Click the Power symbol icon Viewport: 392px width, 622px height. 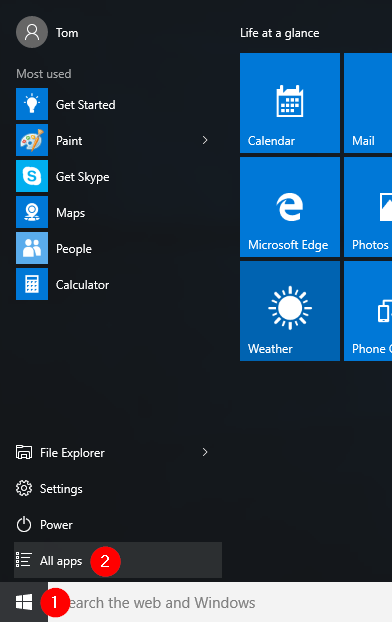24,524
